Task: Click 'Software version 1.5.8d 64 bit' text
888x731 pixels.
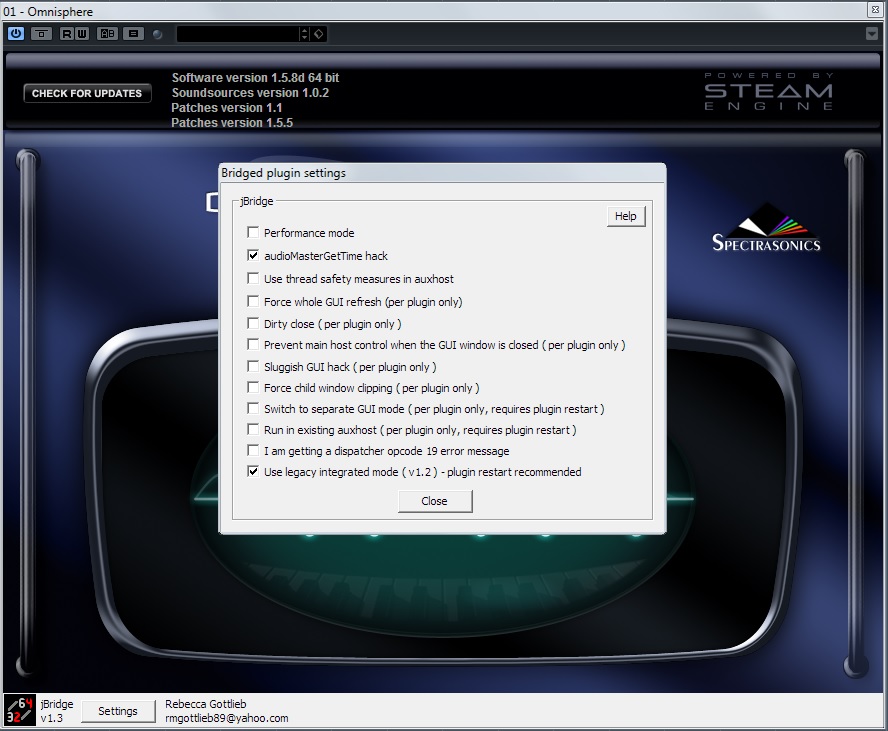Action: tap(255, 78)
